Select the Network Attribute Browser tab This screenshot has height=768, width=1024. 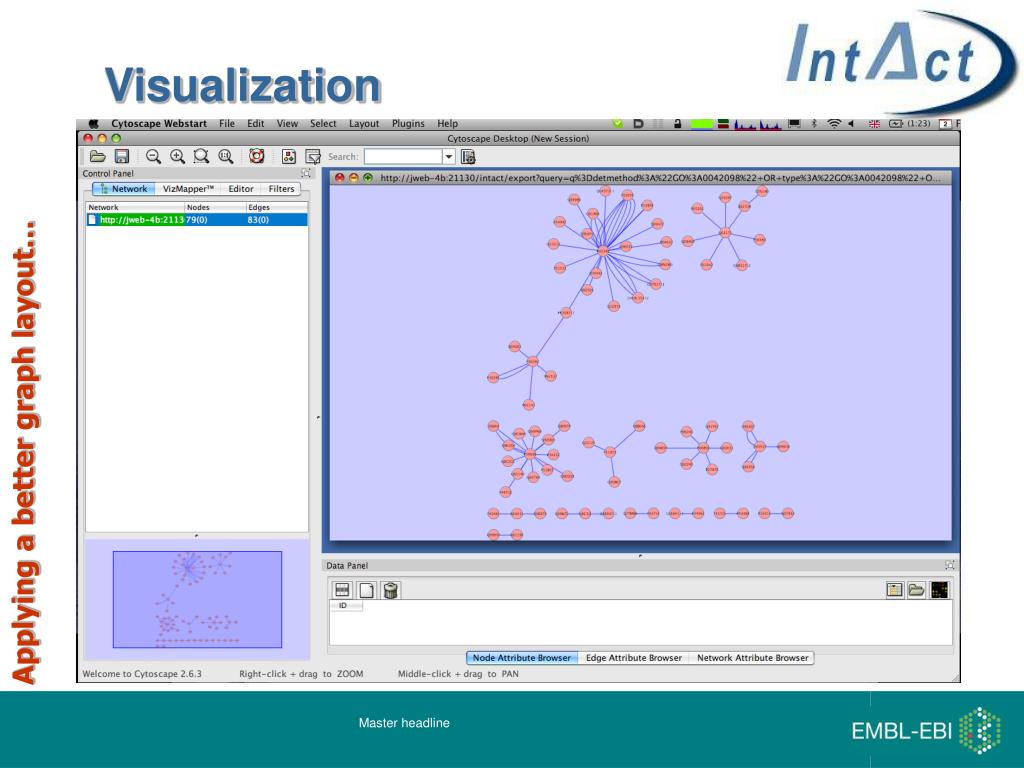(x=752, y=658)
